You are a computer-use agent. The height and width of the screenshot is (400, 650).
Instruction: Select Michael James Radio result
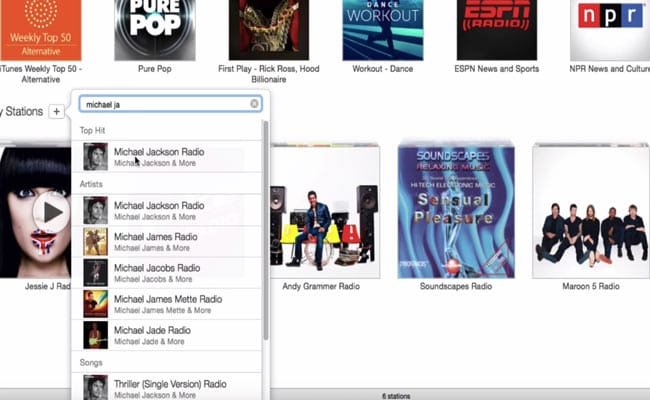(167, 242)
